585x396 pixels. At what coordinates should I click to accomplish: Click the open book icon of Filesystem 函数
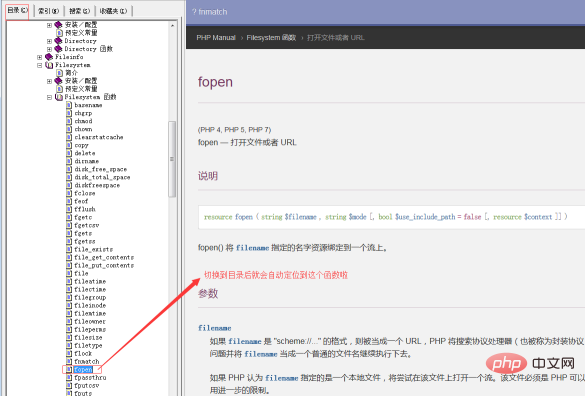[x=59, y=97]
